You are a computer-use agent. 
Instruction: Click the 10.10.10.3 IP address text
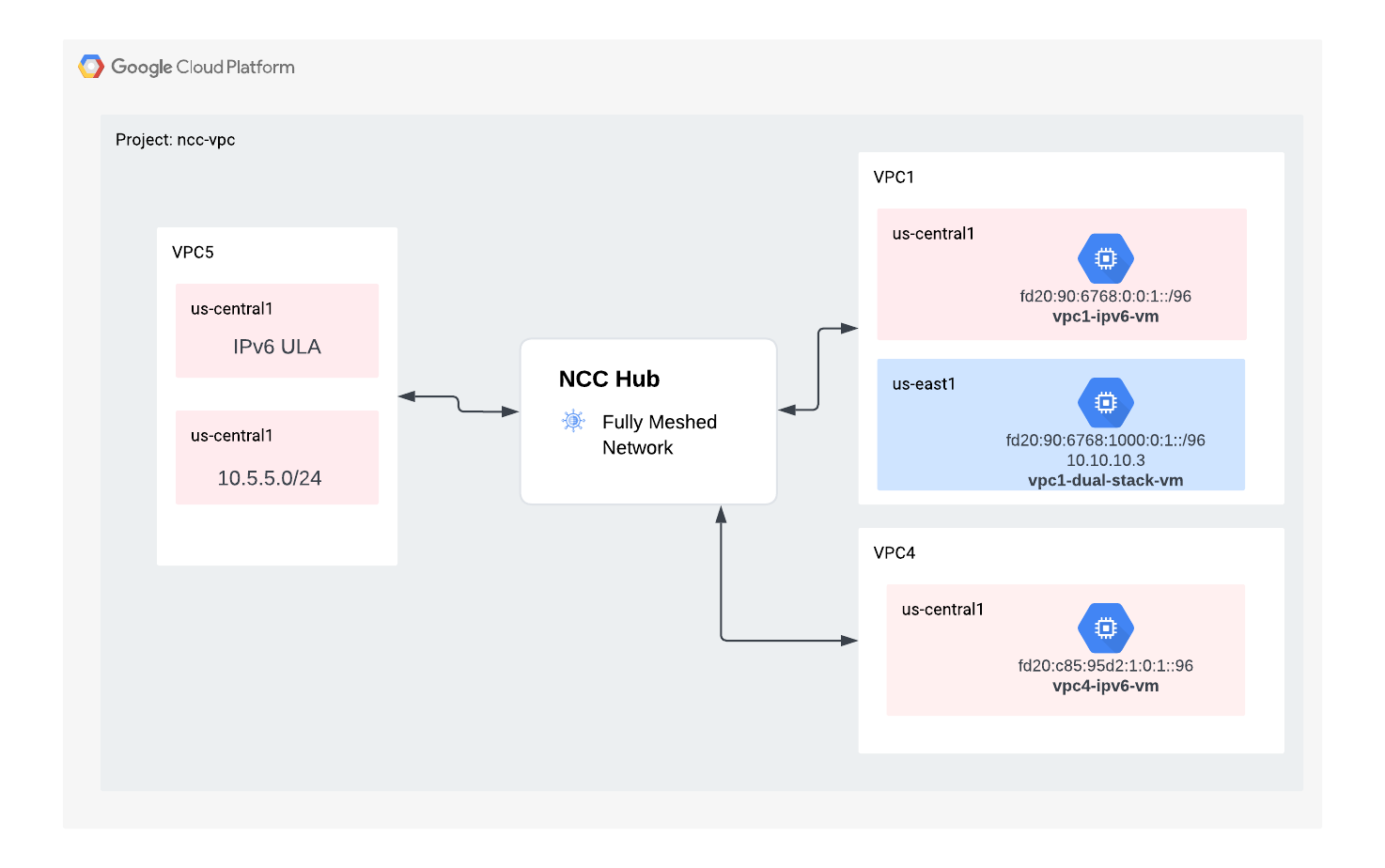[1105, 460]
